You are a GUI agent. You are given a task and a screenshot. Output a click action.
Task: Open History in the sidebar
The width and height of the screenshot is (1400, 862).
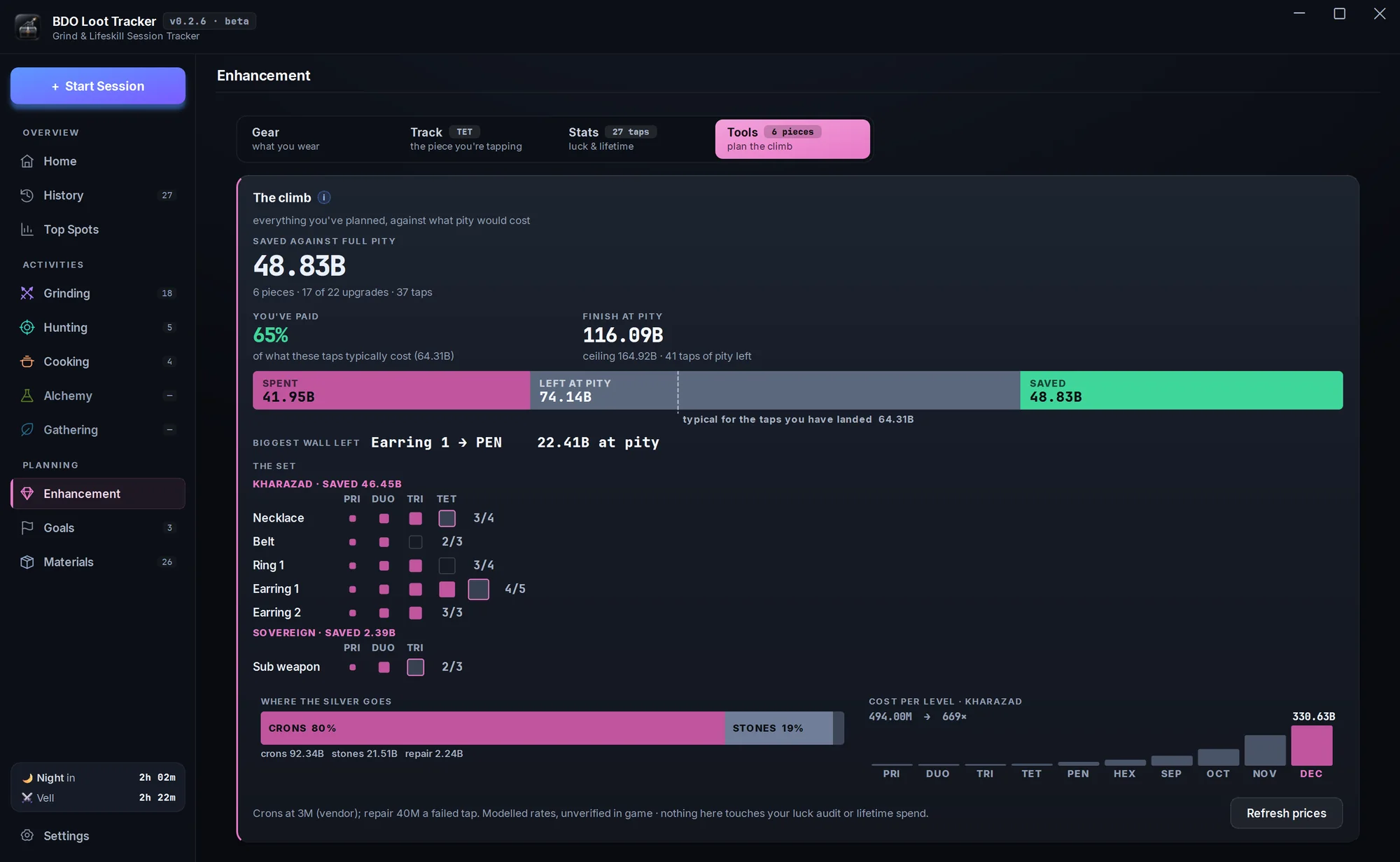[x=98, y=195]
